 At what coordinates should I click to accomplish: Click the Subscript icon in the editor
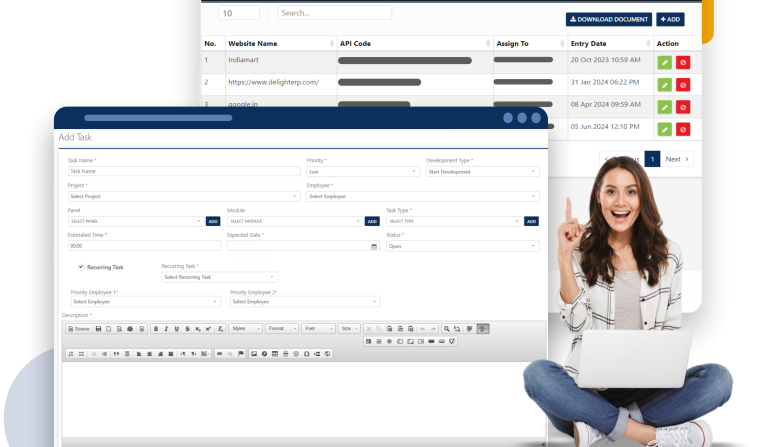[x=198, y=329]
